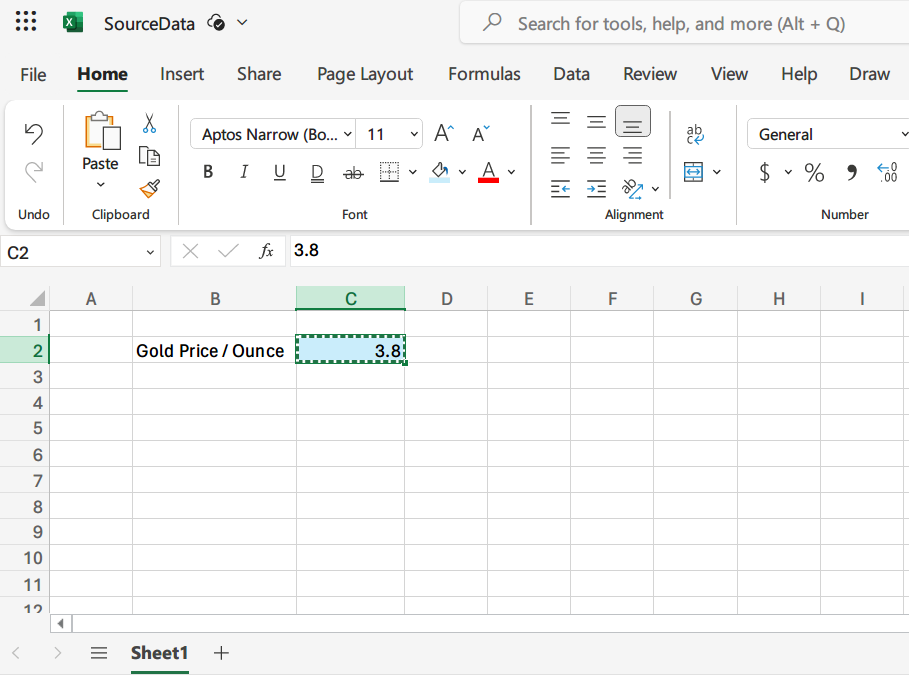Apply underline formatting
Viewport: 909px width, 681px height.
(280, 172)
